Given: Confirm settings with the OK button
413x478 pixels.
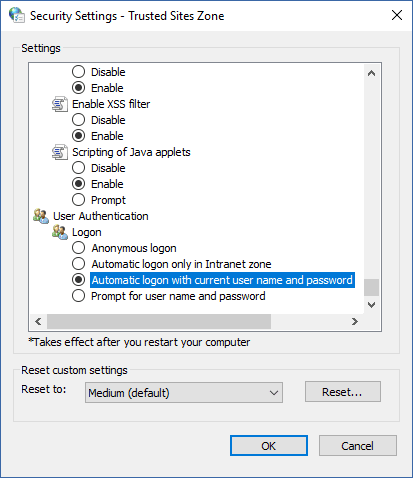Looking at the screenshot, I should 269,446.
